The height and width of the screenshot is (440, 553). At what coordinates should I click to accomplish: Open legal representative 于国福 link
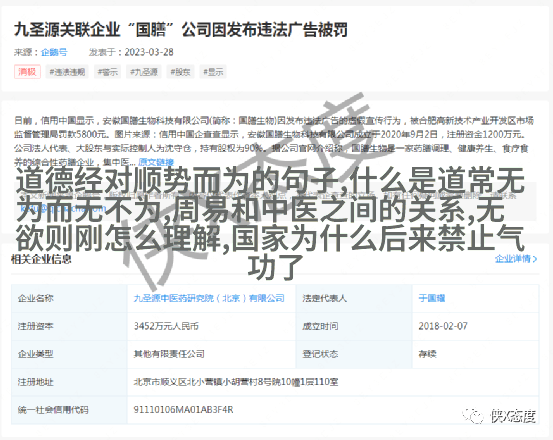click(432, 298)
